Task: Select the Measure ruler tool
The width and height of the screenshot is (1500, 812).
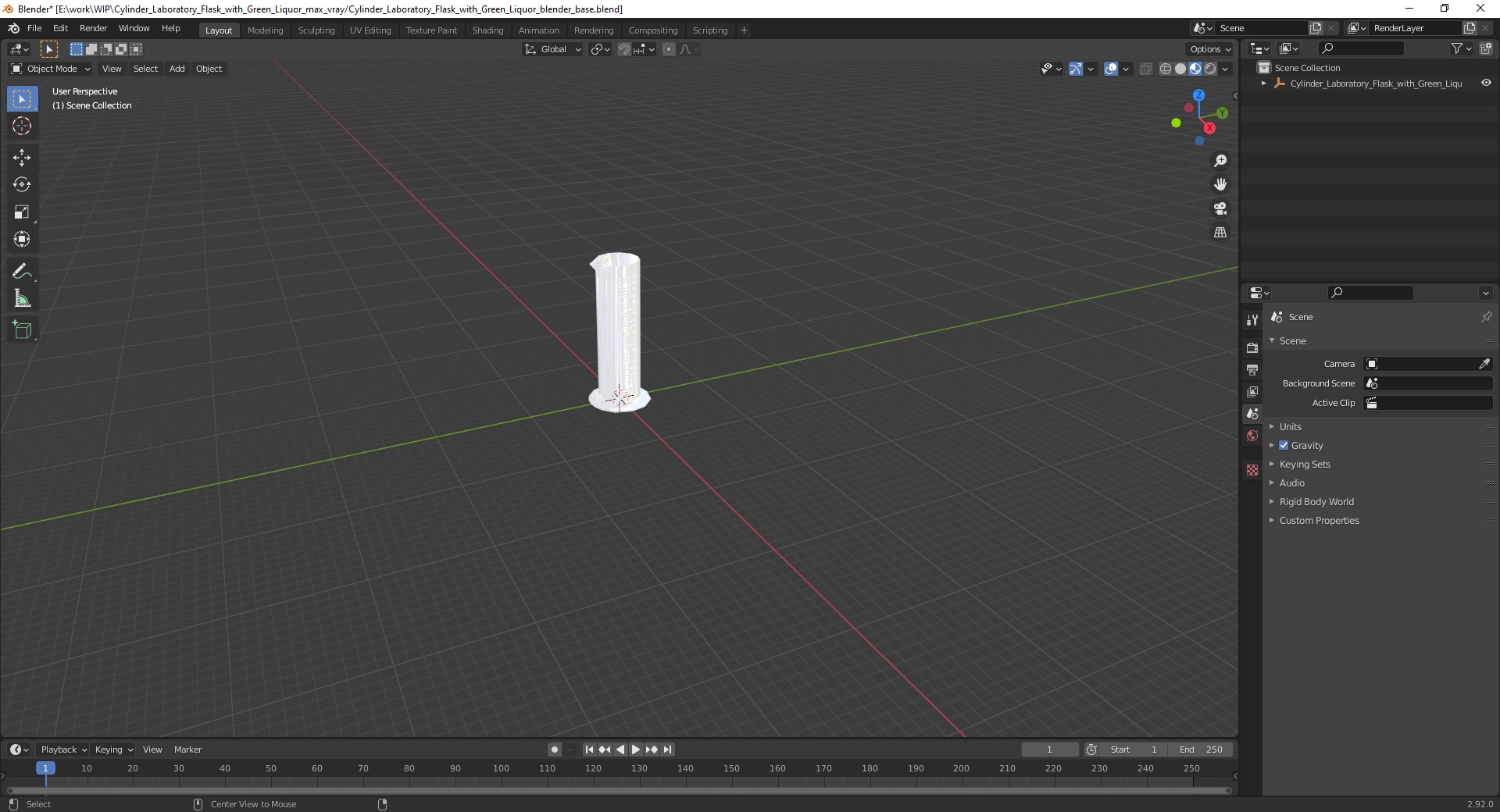Action: (x=22, y=299)
